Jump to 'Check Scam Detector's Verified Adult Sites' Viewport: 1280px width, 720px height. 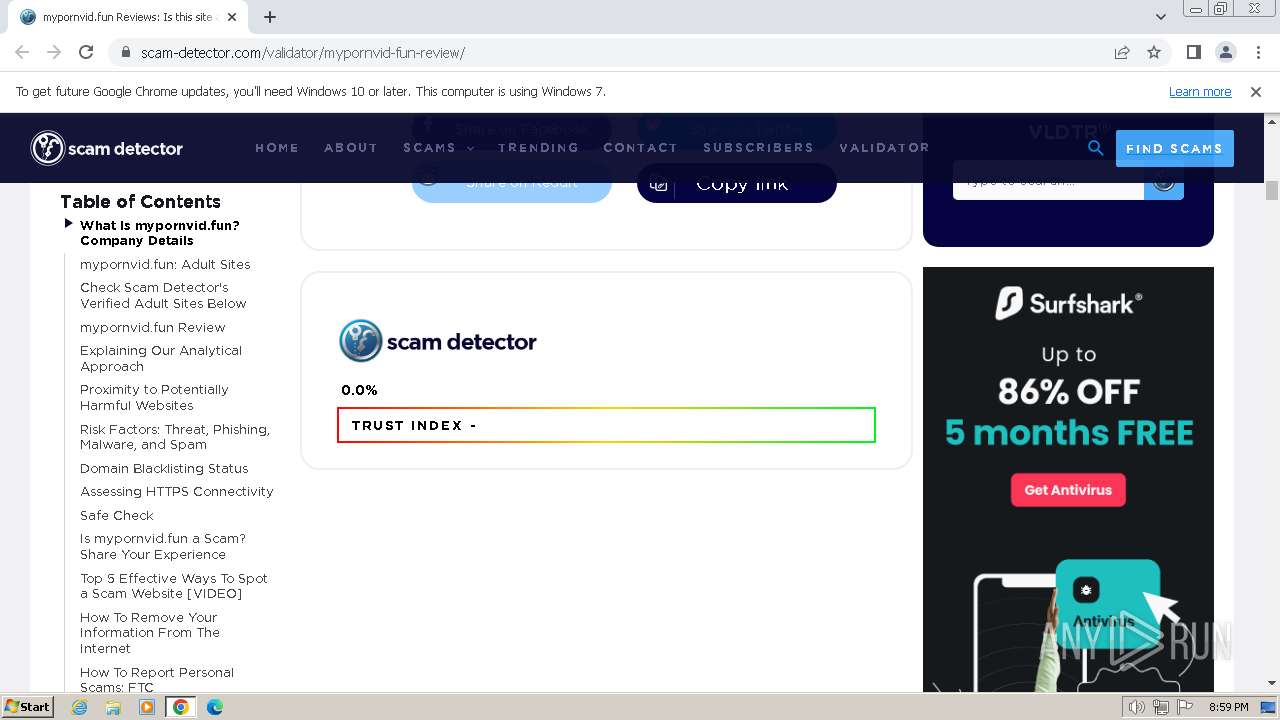click(163, 295)
